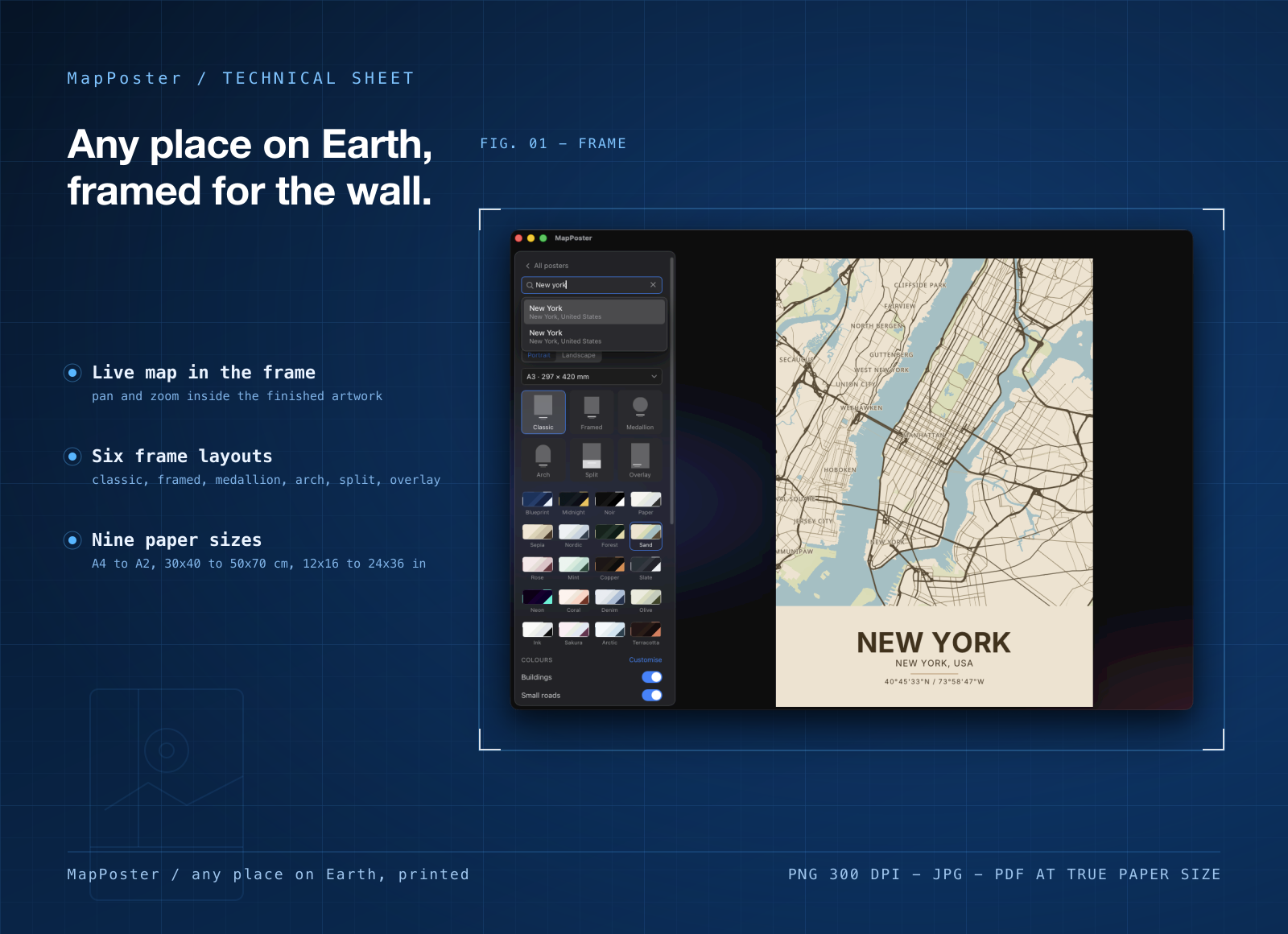Click the magnifier icon in the search box

530,285
